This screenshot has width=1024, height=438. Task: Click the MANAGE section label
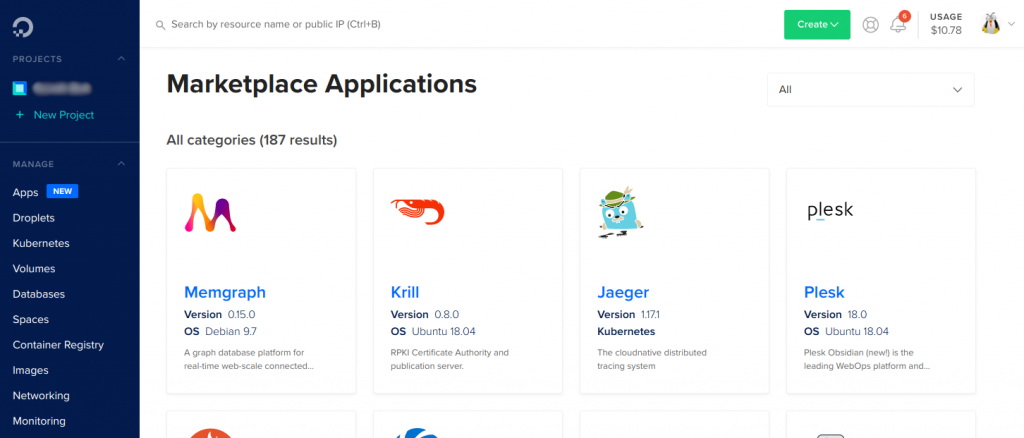pos(33,164)
